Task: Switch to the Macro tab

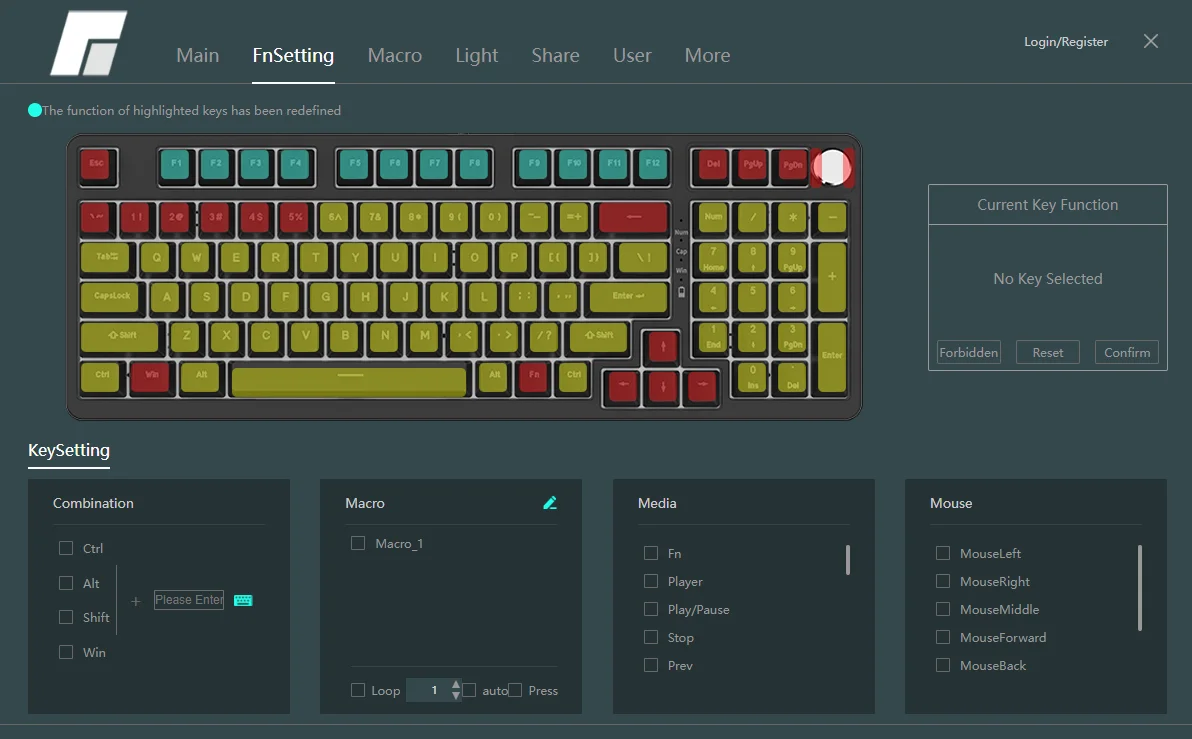Action: (x=394, y=56)
